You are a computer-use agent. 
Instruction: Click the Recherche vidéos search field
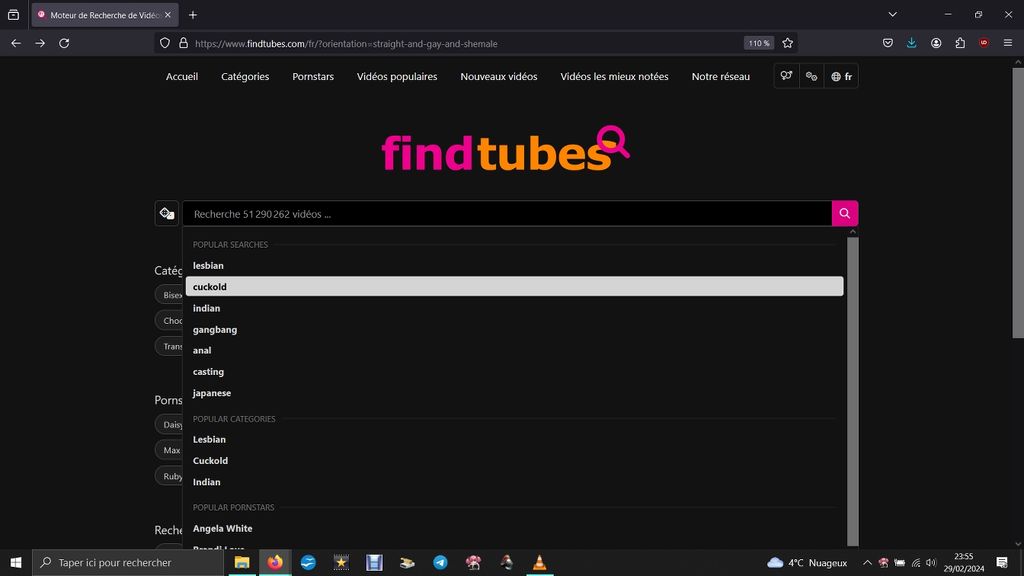pos(506,213)
